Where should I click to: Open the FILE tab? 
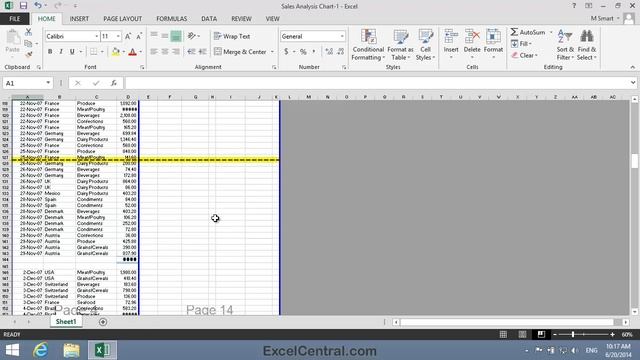pos(15,19)
